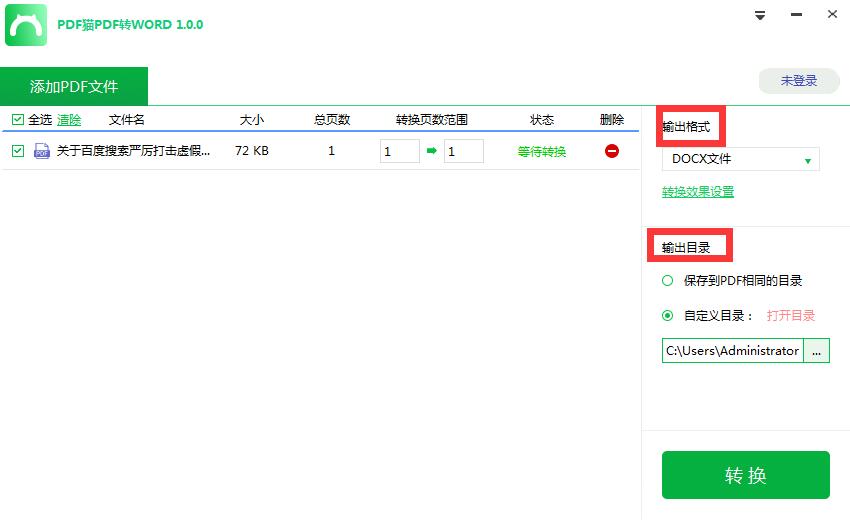Screen dimensions: 850x520
Task: Toggle the 全选 select-all checkbox
Action: coord(17,120)
